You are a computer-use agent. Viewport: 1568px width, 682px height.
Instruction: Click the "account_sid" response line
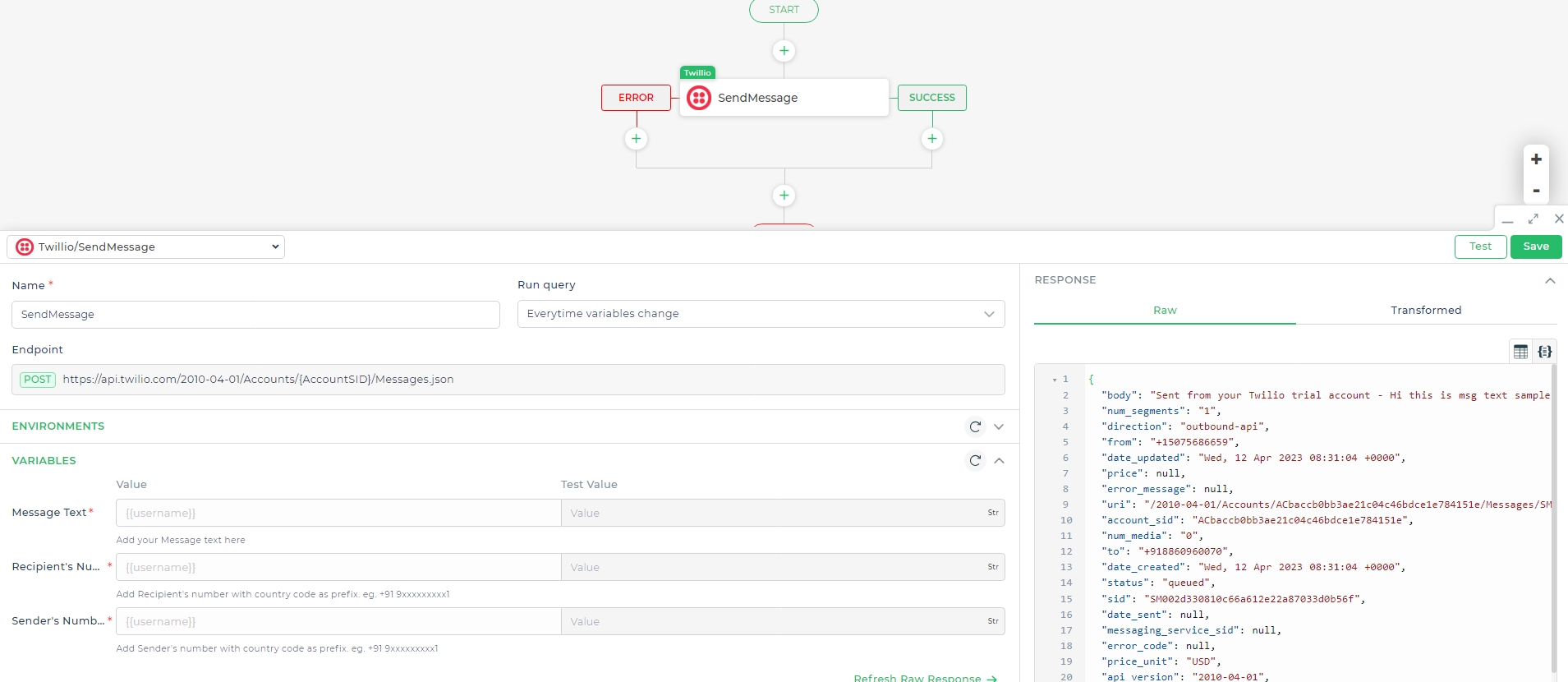[1257, 520]
